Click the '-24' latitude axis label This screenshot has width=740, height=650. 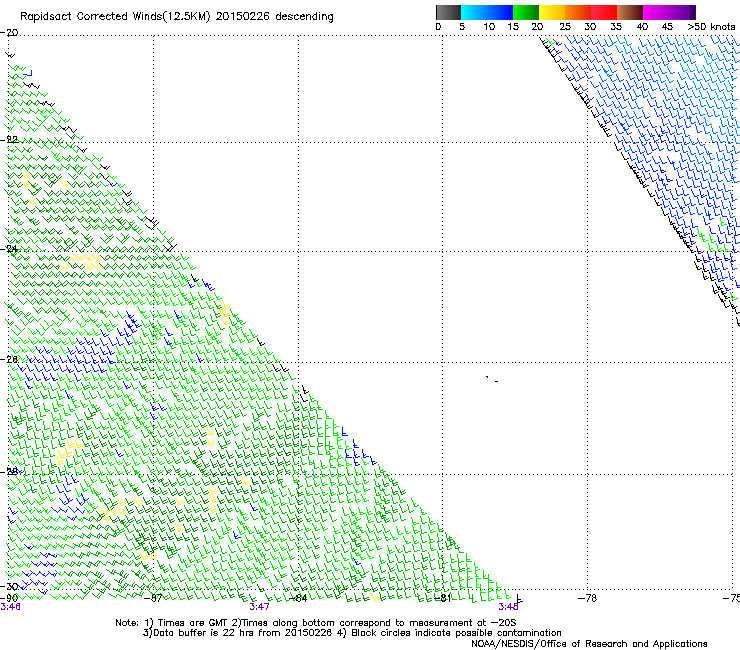tap(9, 249)
